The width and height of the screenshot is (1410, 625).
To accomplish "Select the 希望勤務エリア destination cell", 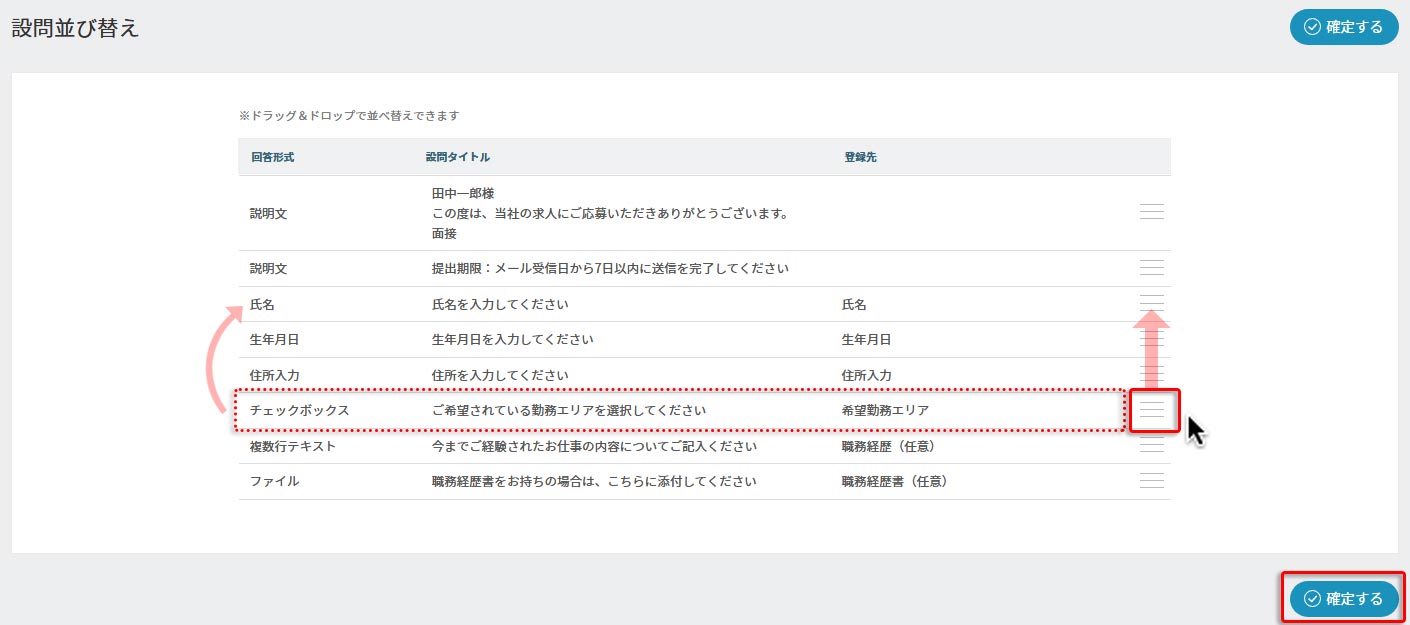I will (887, 411).
